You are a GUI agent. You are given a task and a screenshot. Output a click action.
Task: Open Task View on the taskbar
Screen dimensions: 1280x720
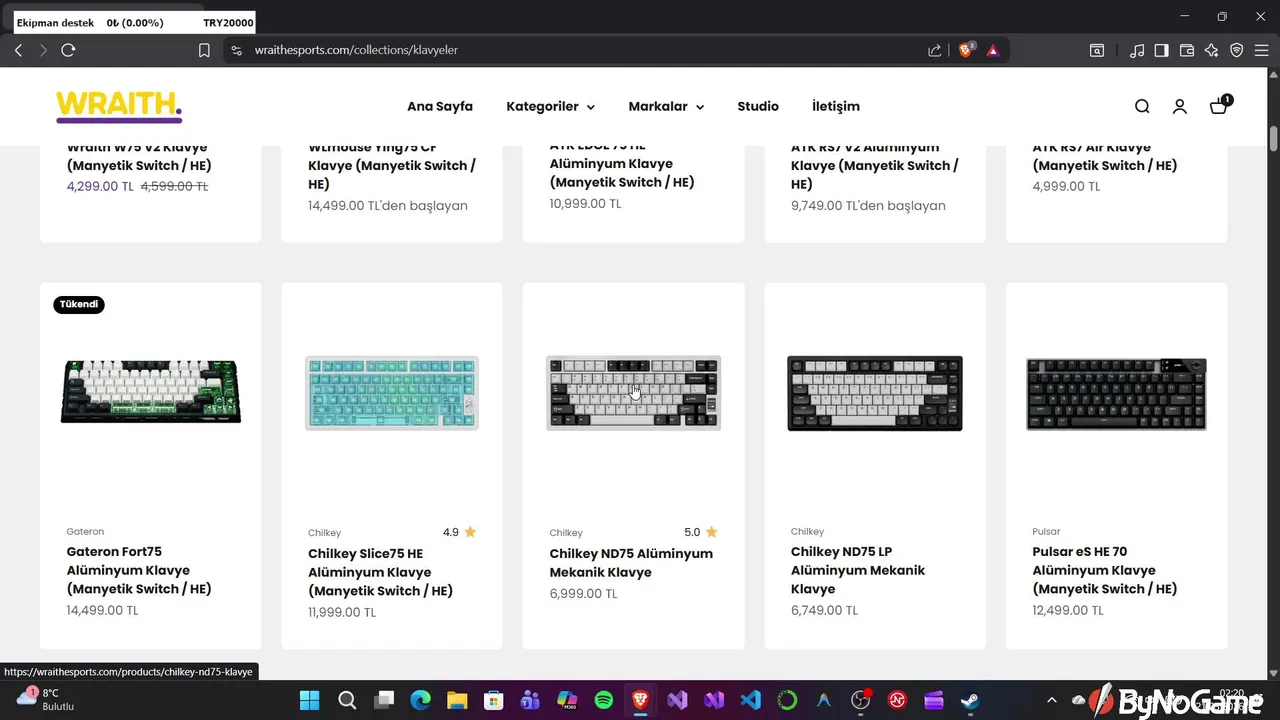point(384,700)
